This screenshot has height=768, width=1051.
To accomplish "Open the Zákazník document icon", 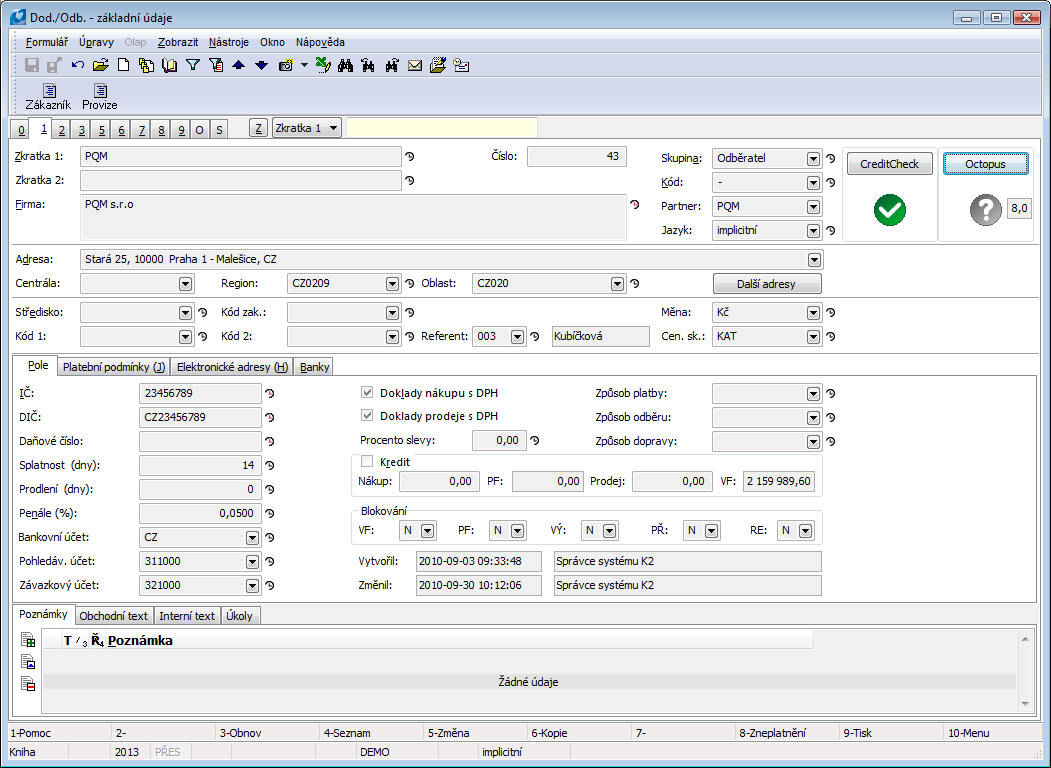I will tap(48, 91).
